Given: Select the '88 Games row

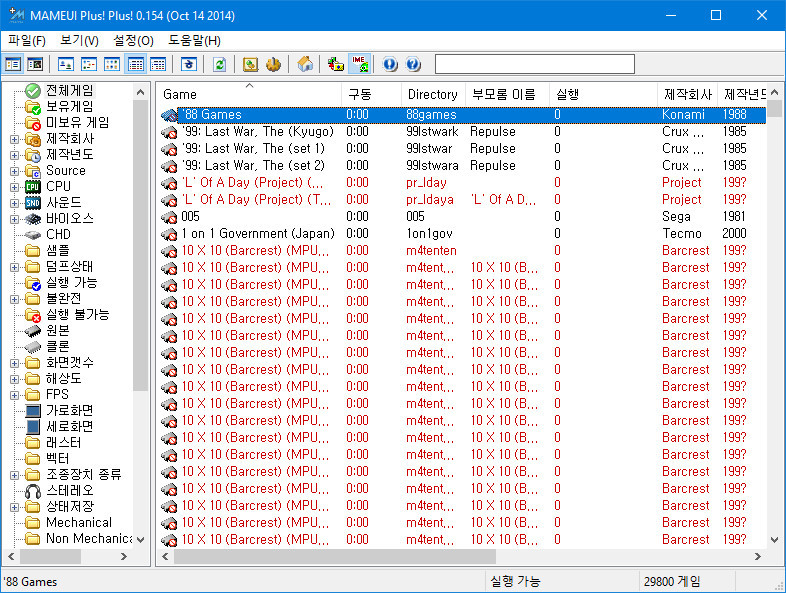Looking at the screenshot, I should (x=461, y=115).
